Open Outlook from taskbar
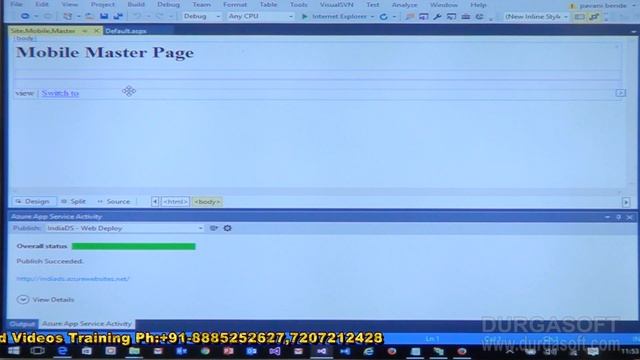This screenshot has height=360, width=640. [x=251, y=351]
